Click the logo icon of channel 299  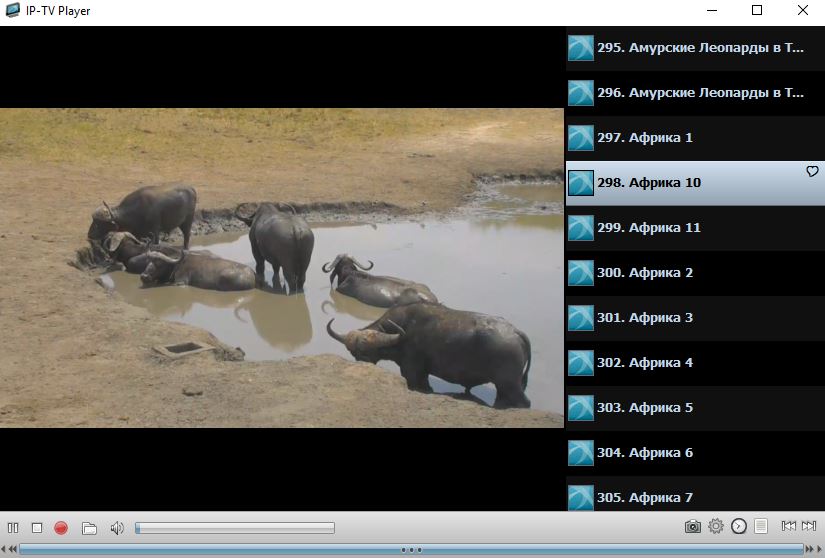(581, 228)
